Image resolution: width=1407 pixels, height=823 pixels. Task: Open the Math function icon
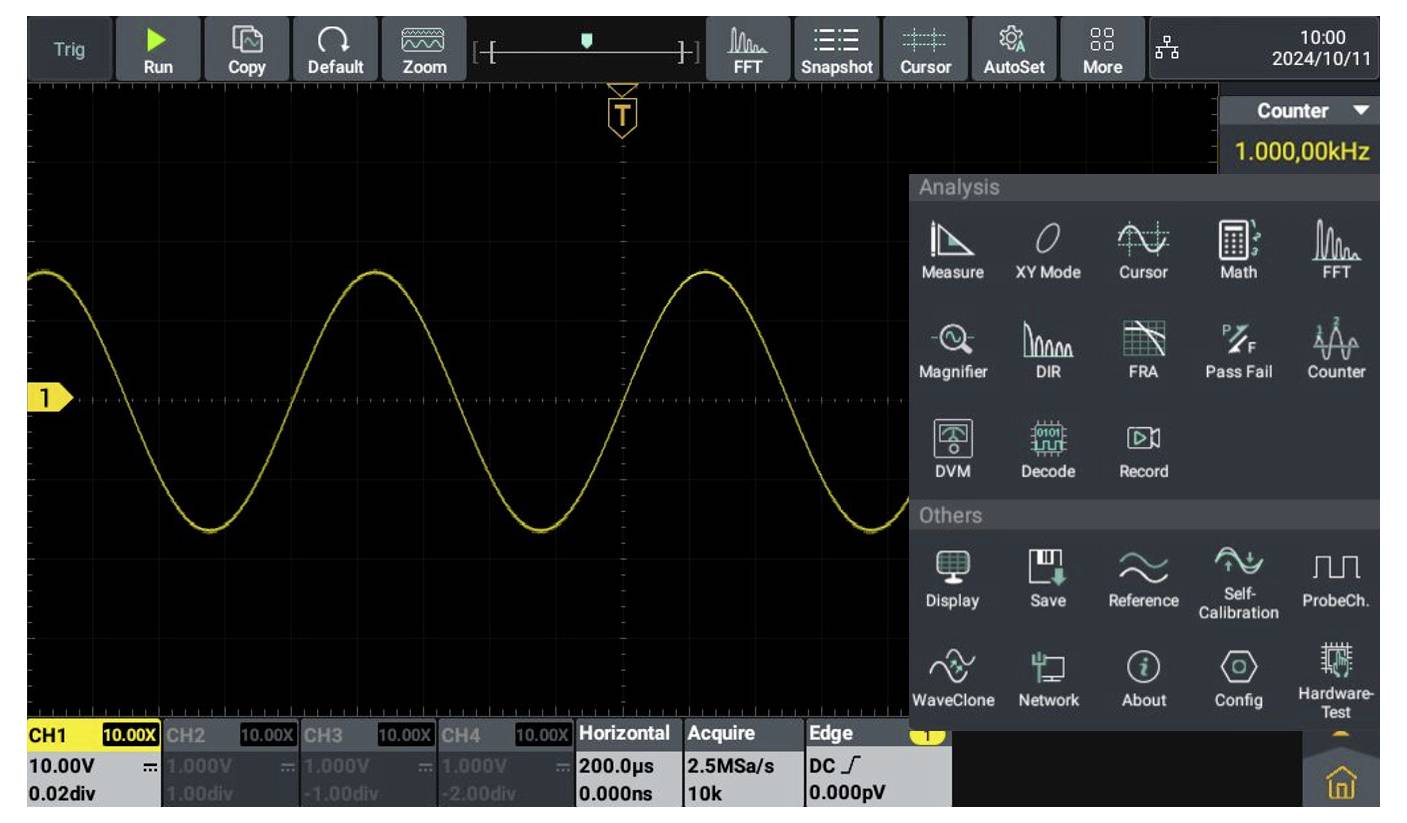(1238, 250)
